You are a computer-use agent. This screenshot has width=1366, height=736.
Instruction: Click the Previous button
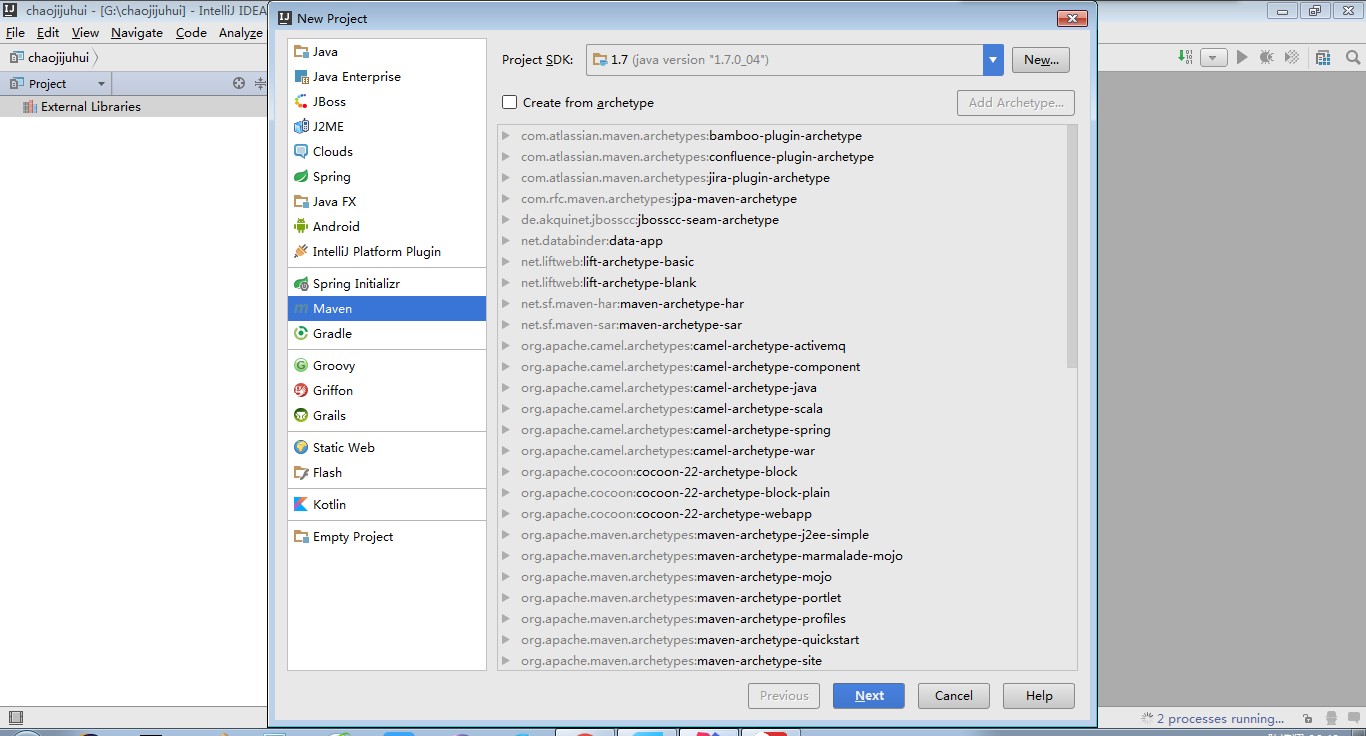click(x=784, y=696)
